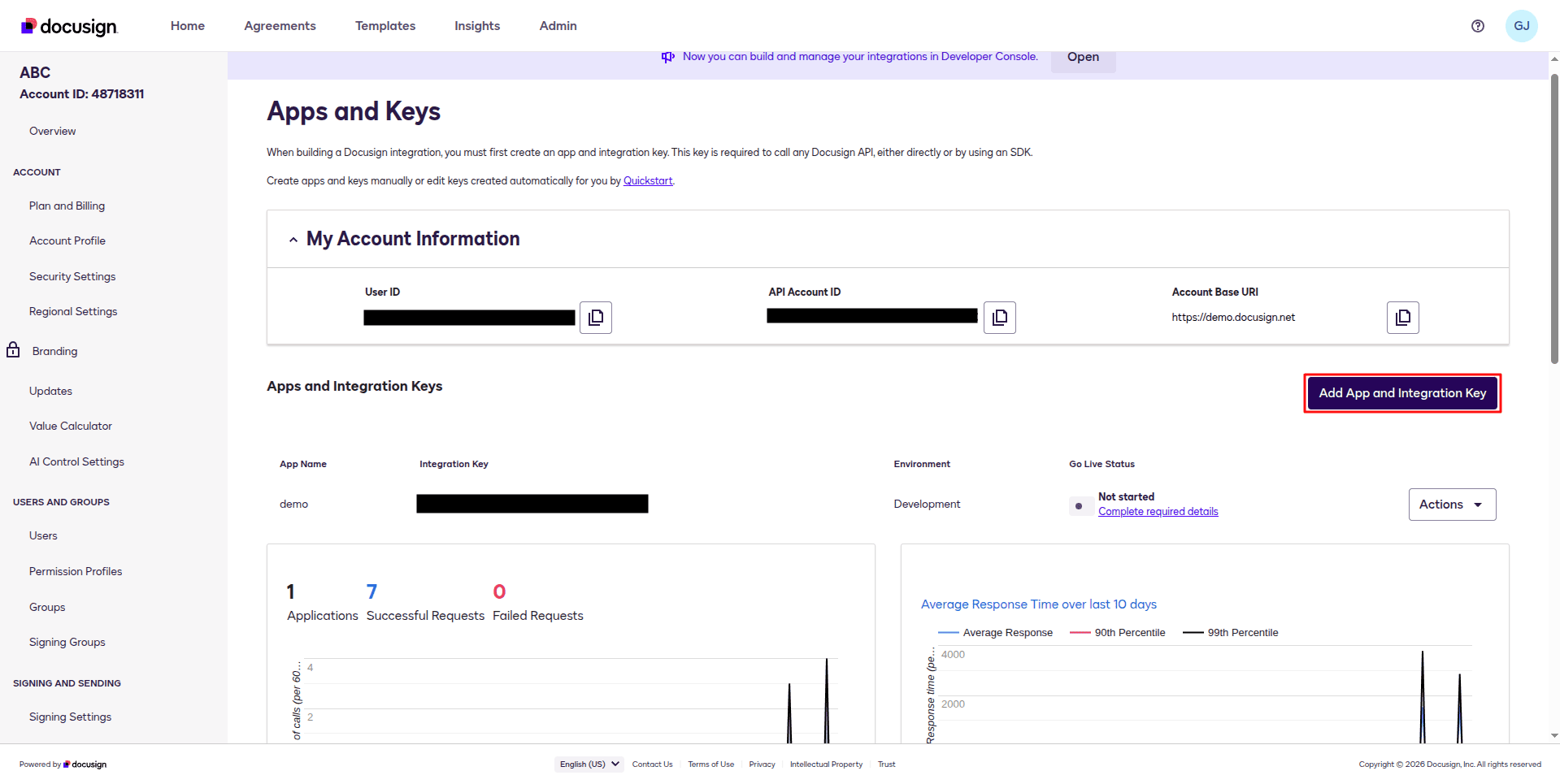Click 99th Percentile legend entry
The width and height of the screenshot is (1560, 784).
pyautogui.click(x=1230, y=633)
